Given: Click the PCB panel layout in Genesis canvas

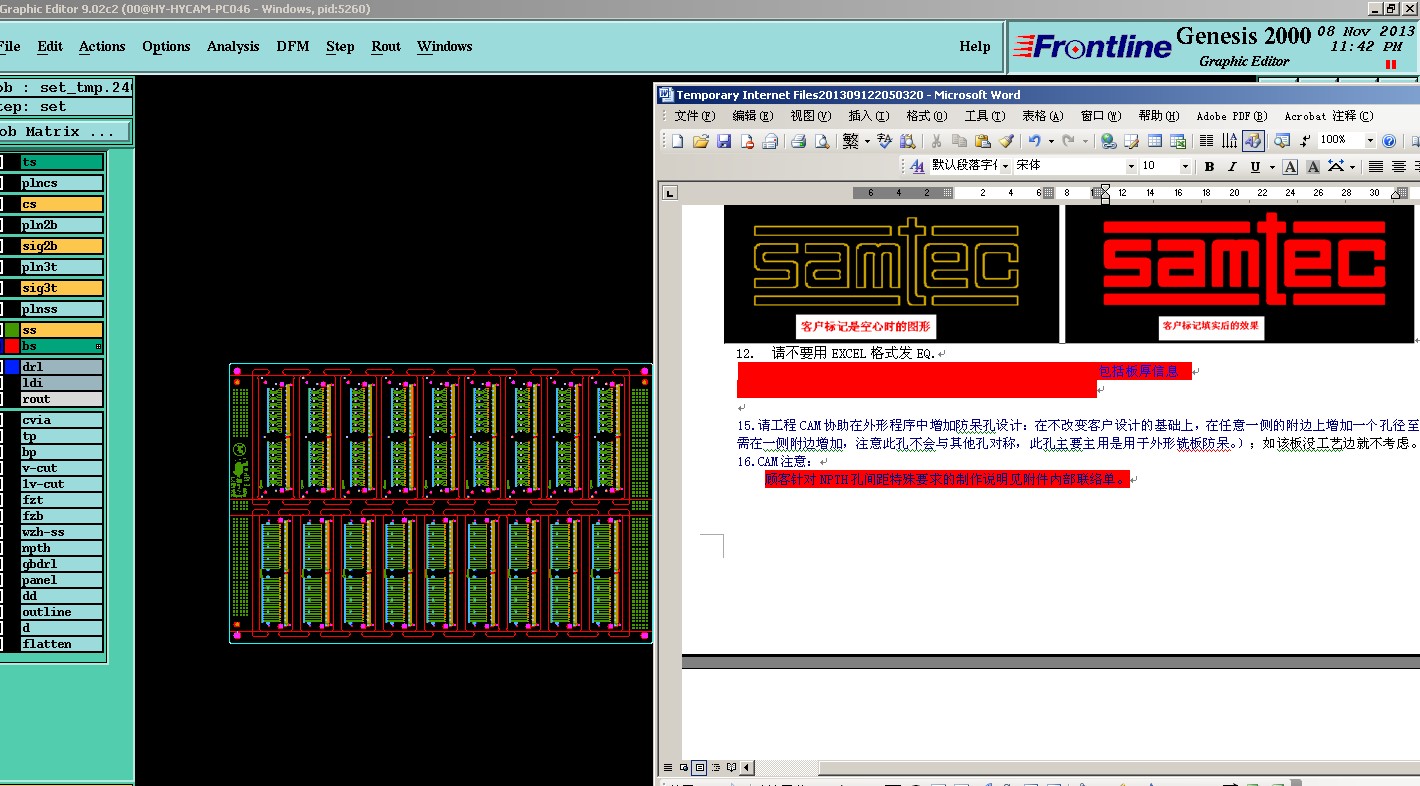Looking at the screenshot, I should click(441, 503).
